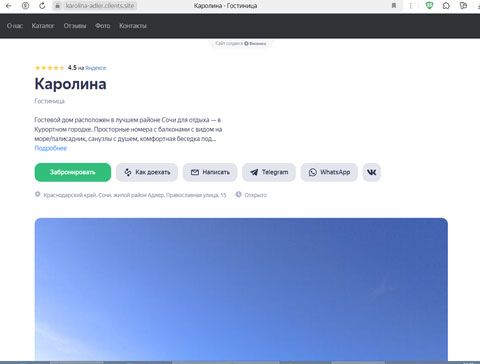This screenshot has height=364, width=480.
Task: Open the 'Каталог' menu section
Action: point(43,26)
